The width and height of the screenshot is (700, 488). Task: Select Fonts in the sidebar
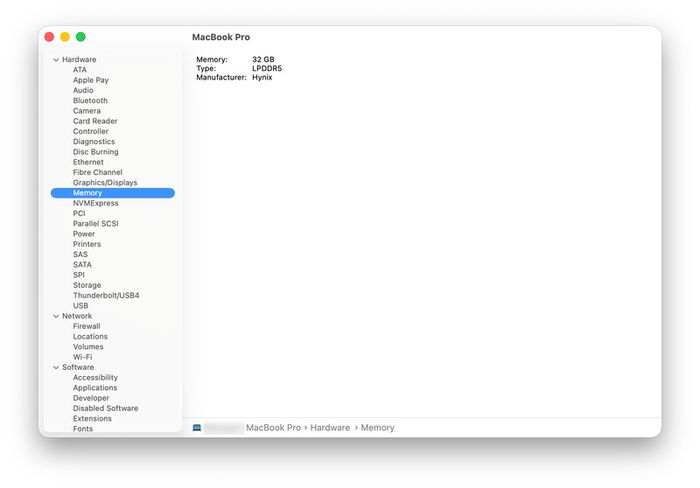[83, 429]
